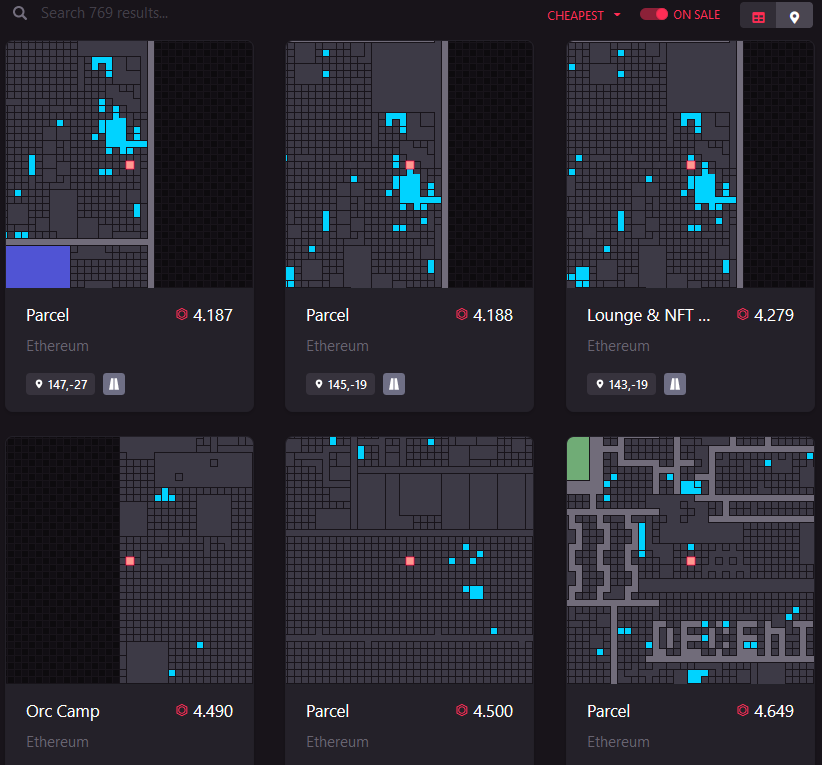Click MANA icon beside 4.490 price
The image size is (822, 765).
click(x=181, y=711)
